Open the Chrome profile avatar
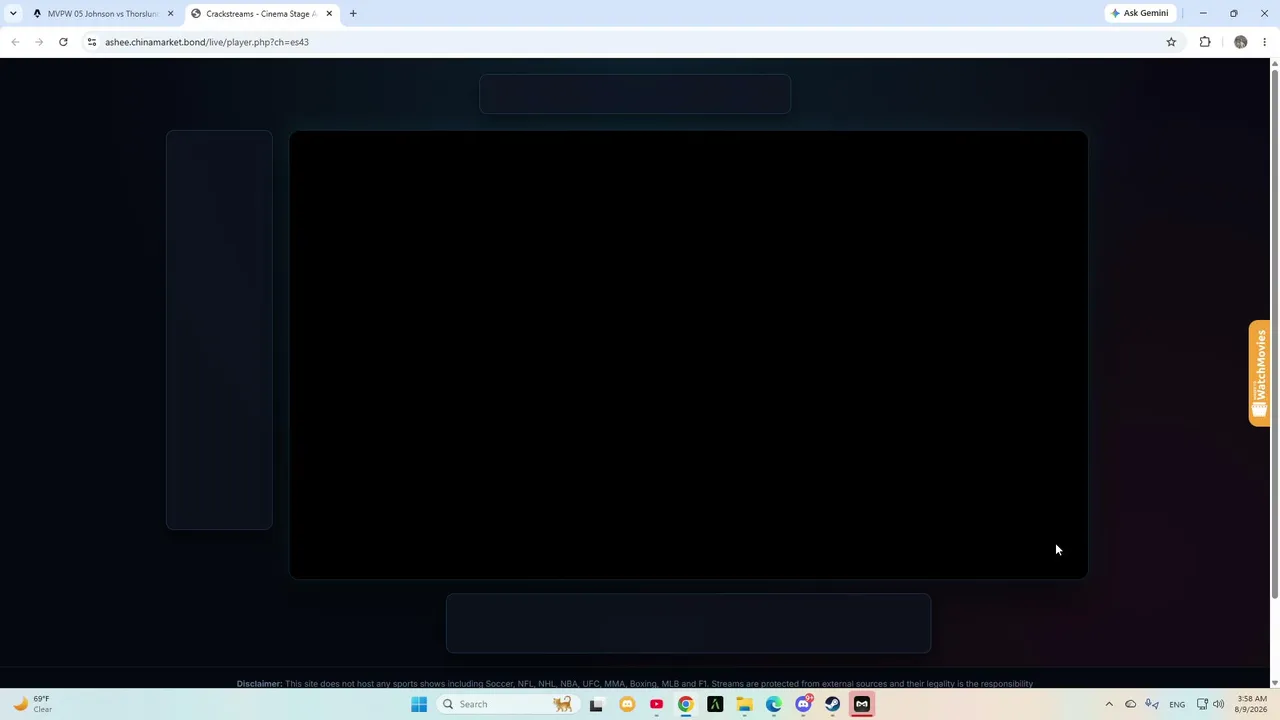The height and width of the screenshot is (720, 1280). click(x=1241, y=42)
